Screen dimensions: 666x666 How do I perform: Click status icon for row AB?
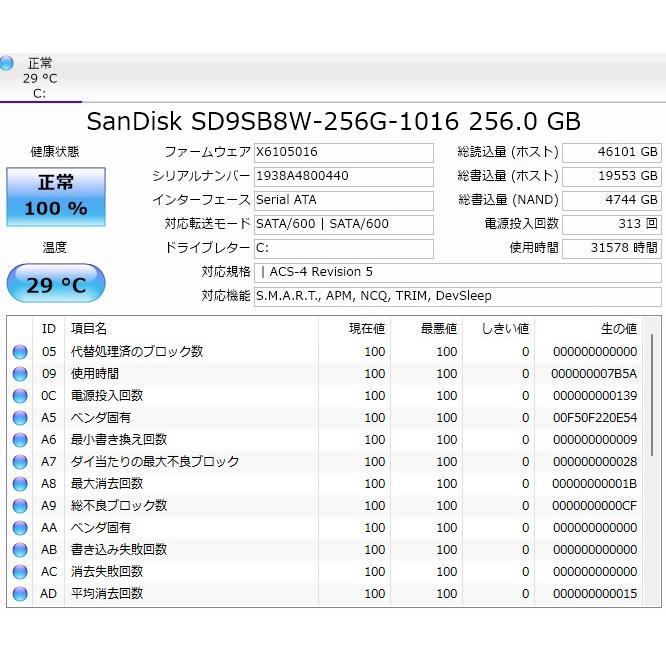[x=20, y=550]
